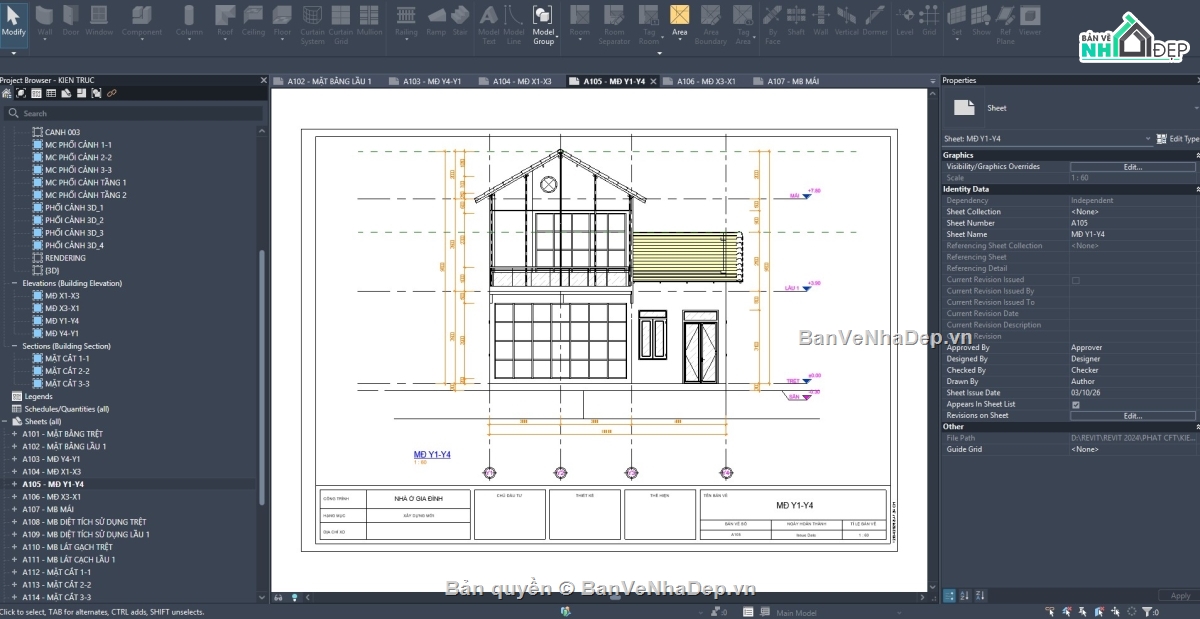1200x619 pixels.
Task: Select the Column tool
Action: tap(189, 20)
